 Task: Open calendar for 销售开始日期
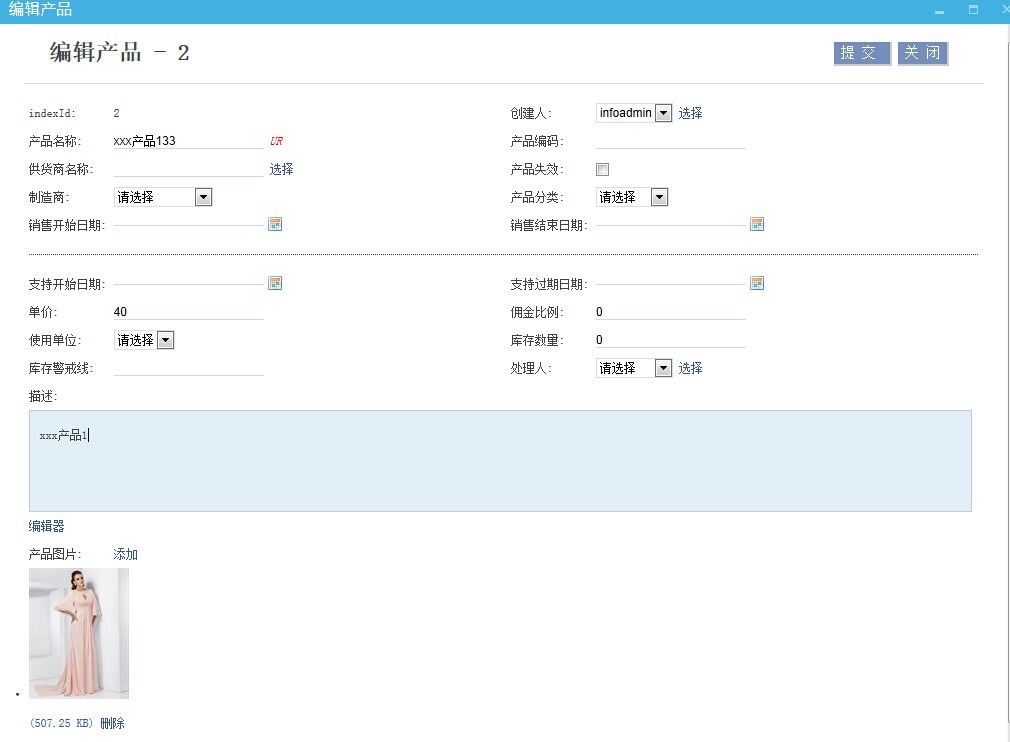pyautogui.click(x=275, y=224)
